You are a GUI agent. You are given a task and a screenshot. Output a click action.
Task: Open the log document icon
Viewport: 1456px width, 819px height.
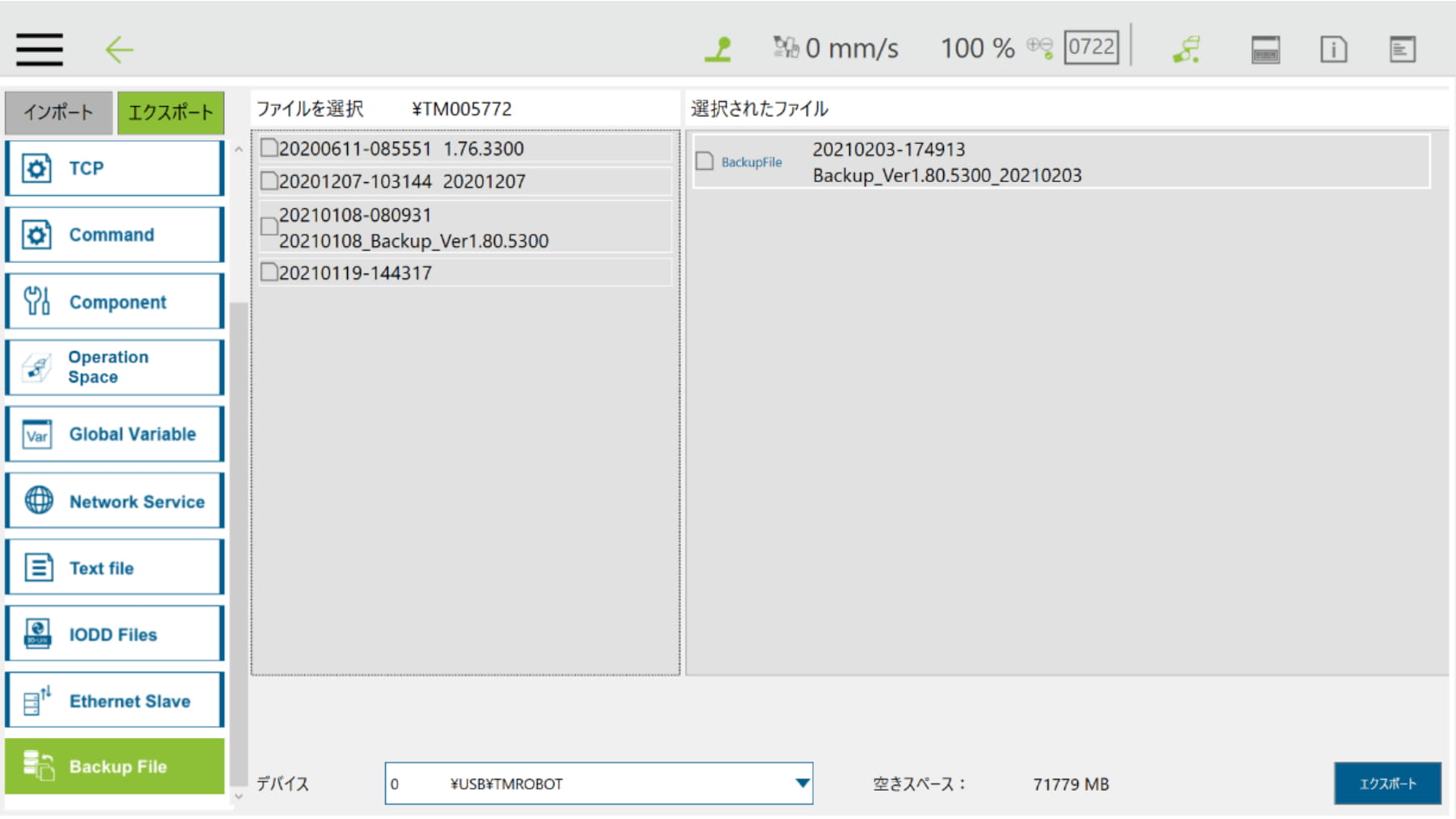click(x=1403, y=49)
